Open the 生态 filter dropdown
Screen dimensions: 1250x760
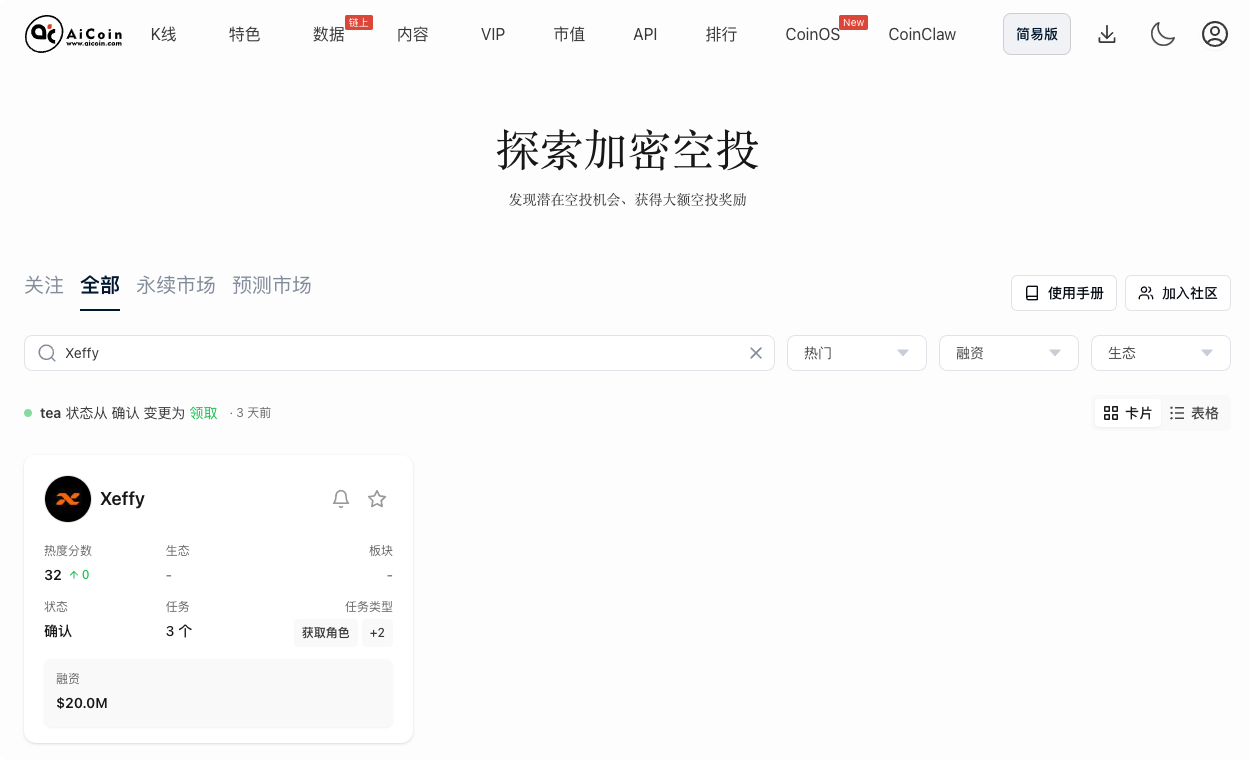click(1161, 353)
